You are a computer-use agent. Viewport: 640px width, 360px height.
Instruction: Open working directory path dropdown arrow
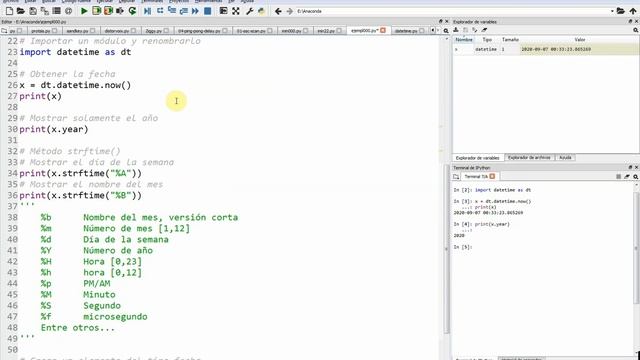[612, 11]
